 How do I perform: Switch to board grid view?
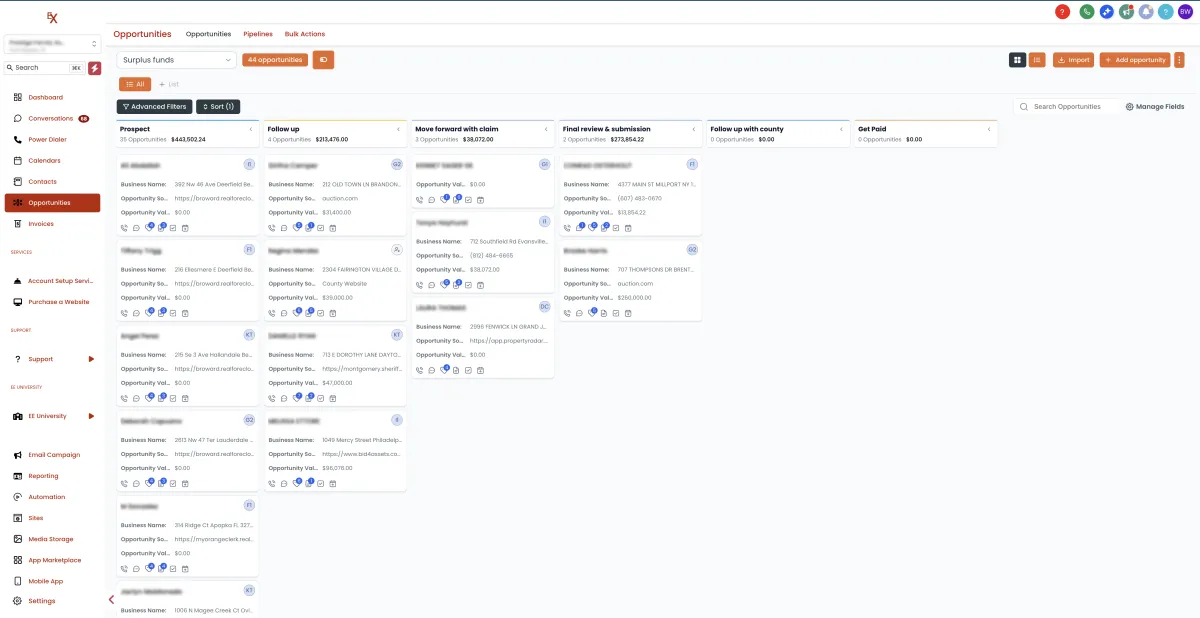point(1017,60)
